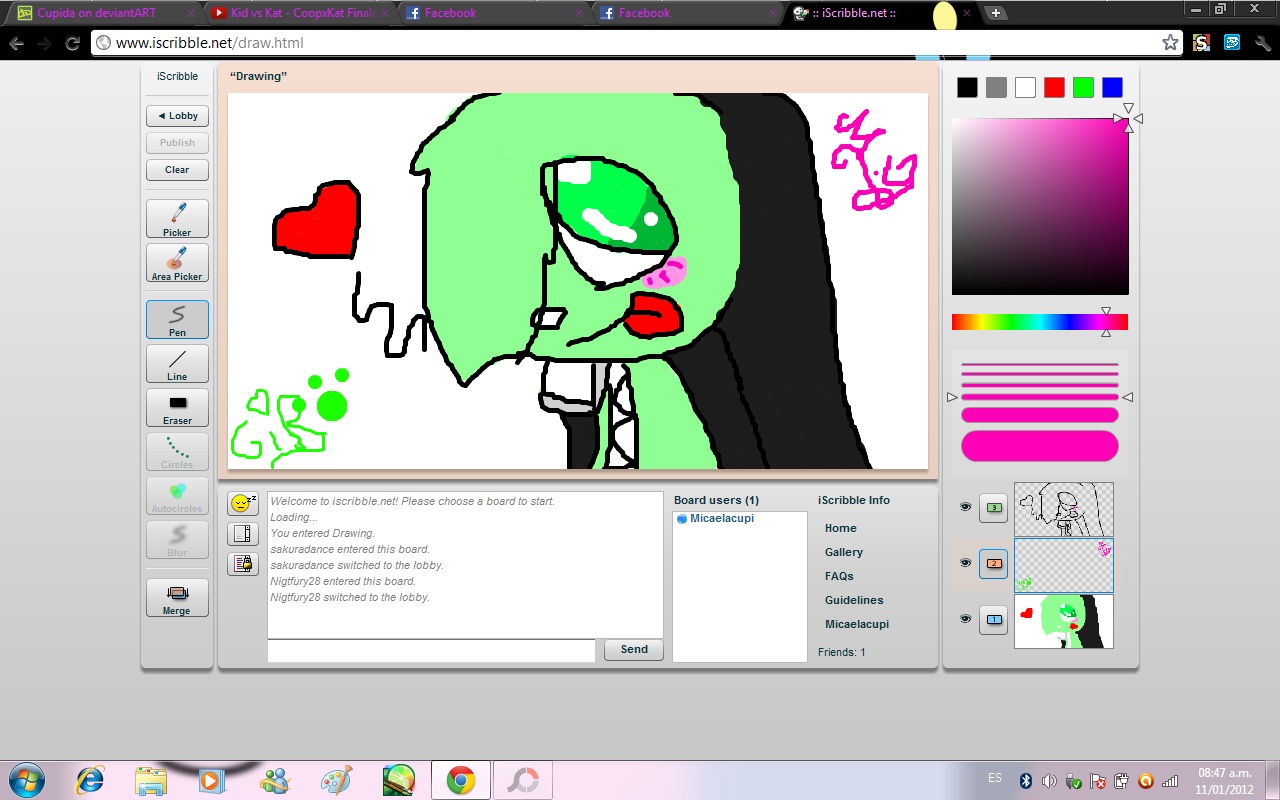Select layer 2 number button
Viewport: 1280px width, 800px height.
(x=993, y=564)
